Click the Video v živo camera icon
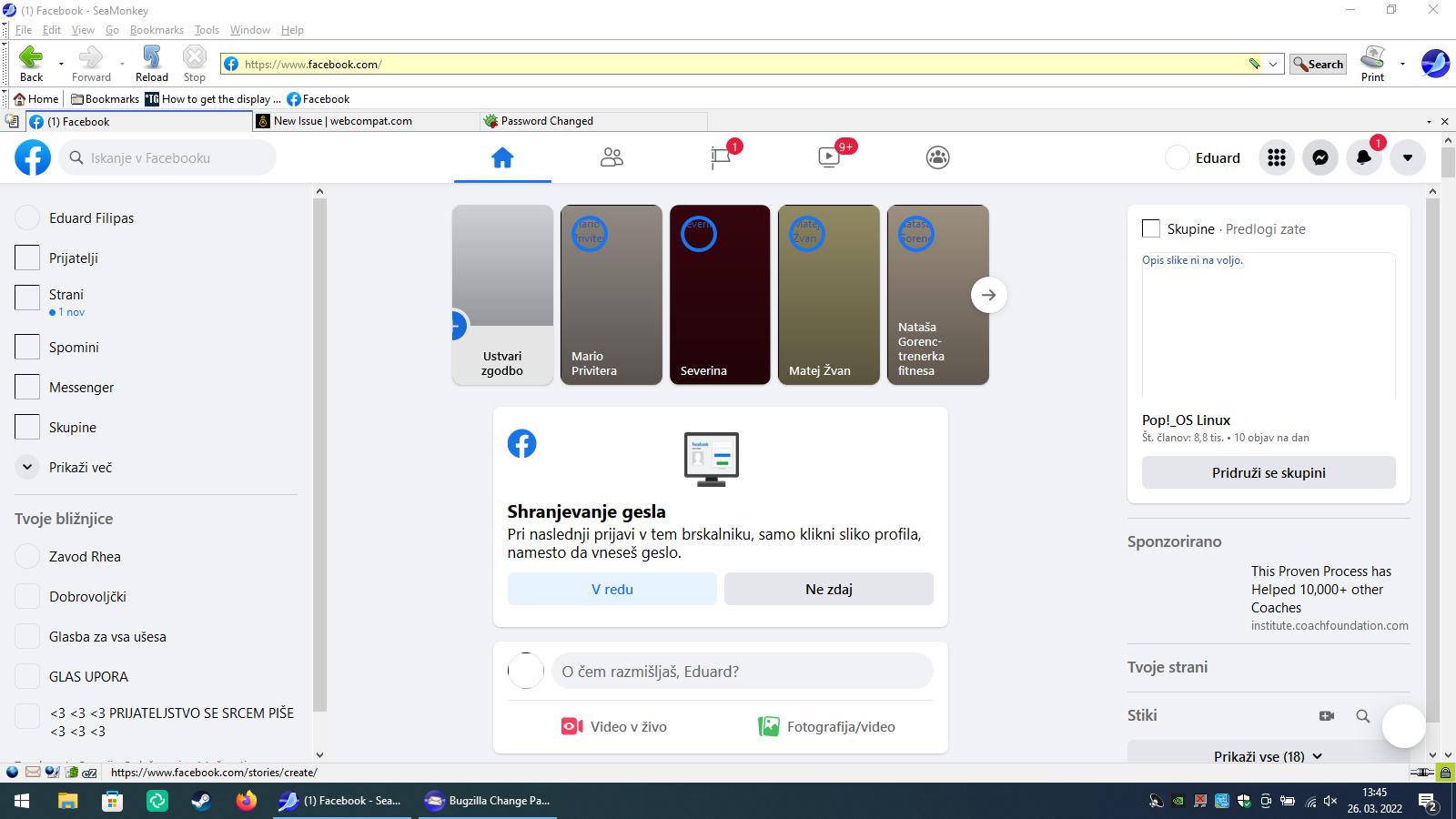 (x=571, y=726)
